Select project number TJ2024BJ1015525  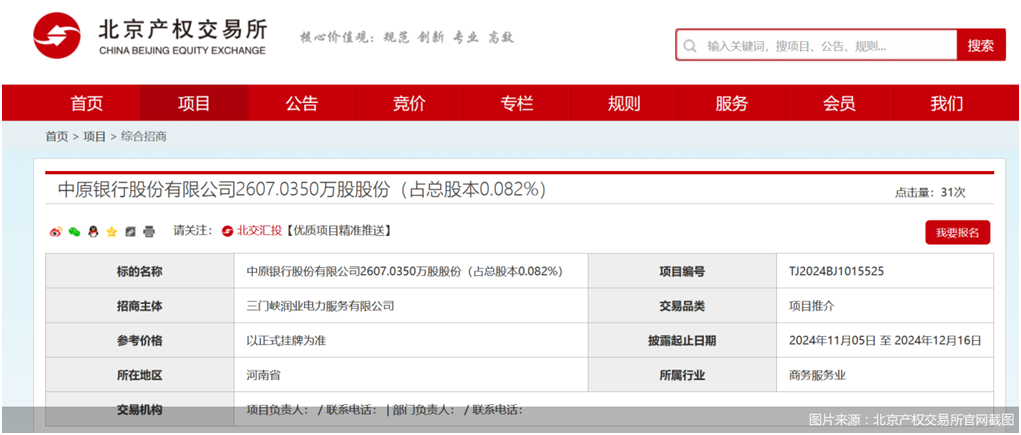coord(836,272)
